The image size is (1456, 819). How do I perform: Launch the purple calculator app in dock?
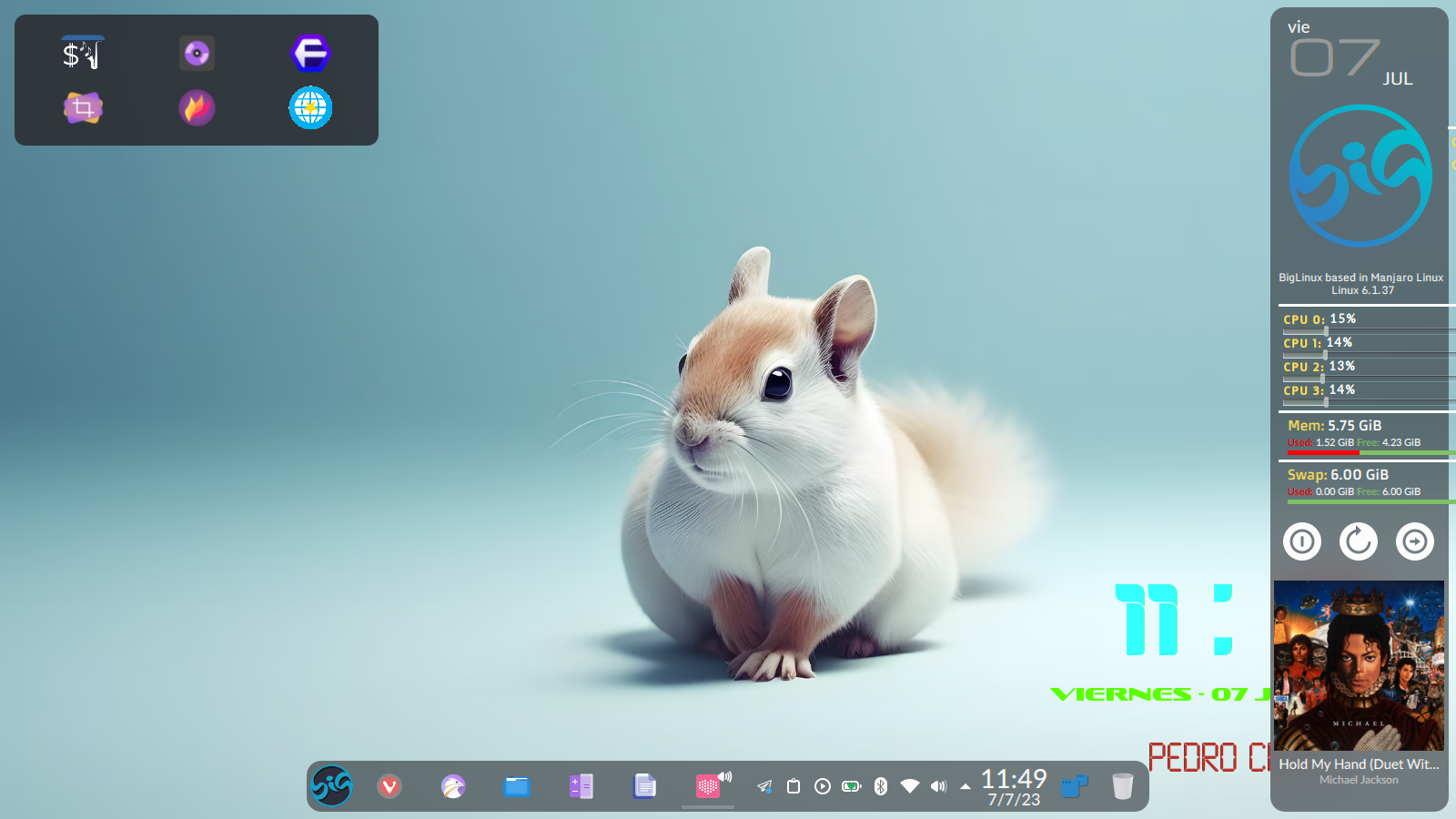[x=581, y=786]
